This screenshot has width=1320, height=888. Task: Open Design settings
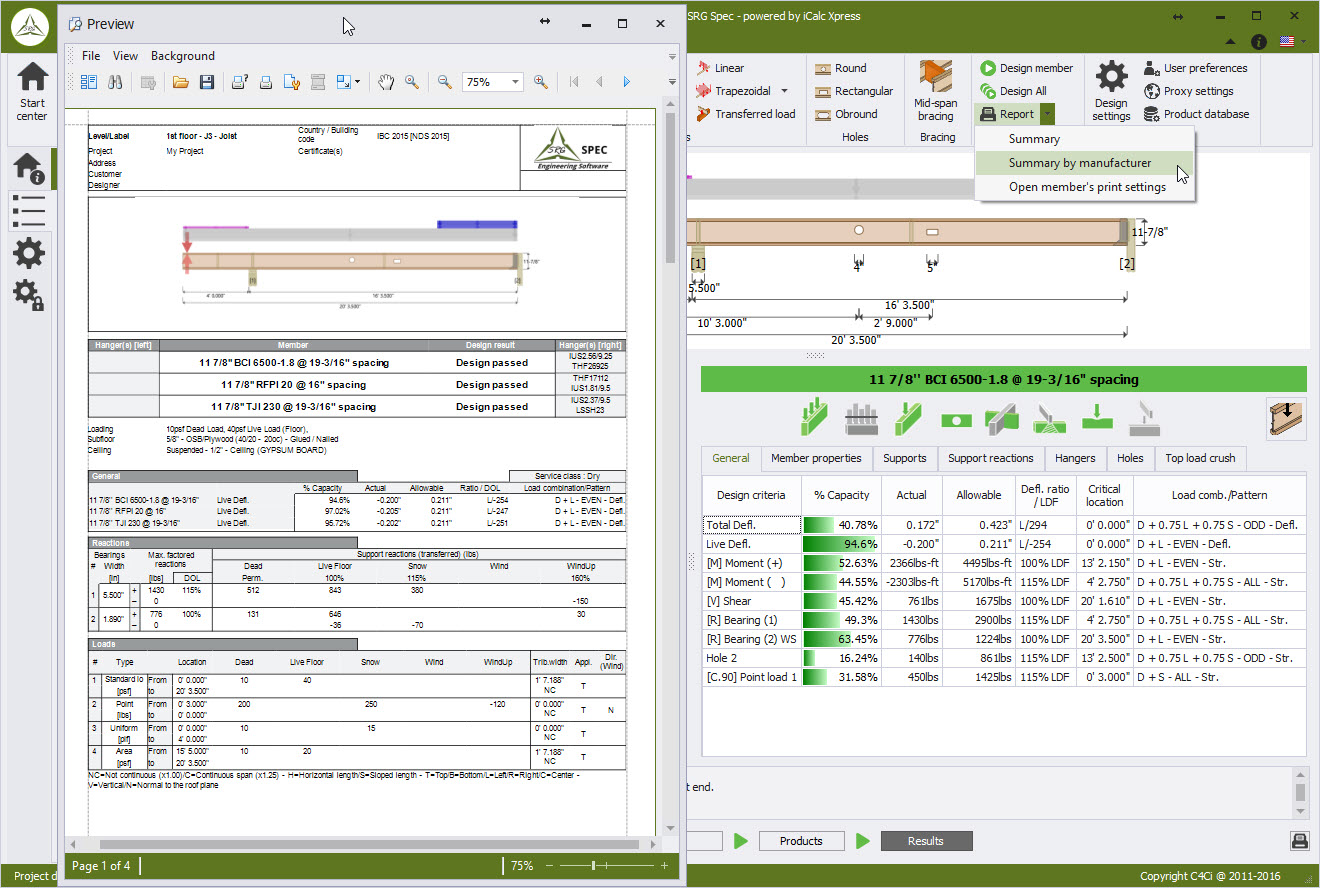(1111, 91)
